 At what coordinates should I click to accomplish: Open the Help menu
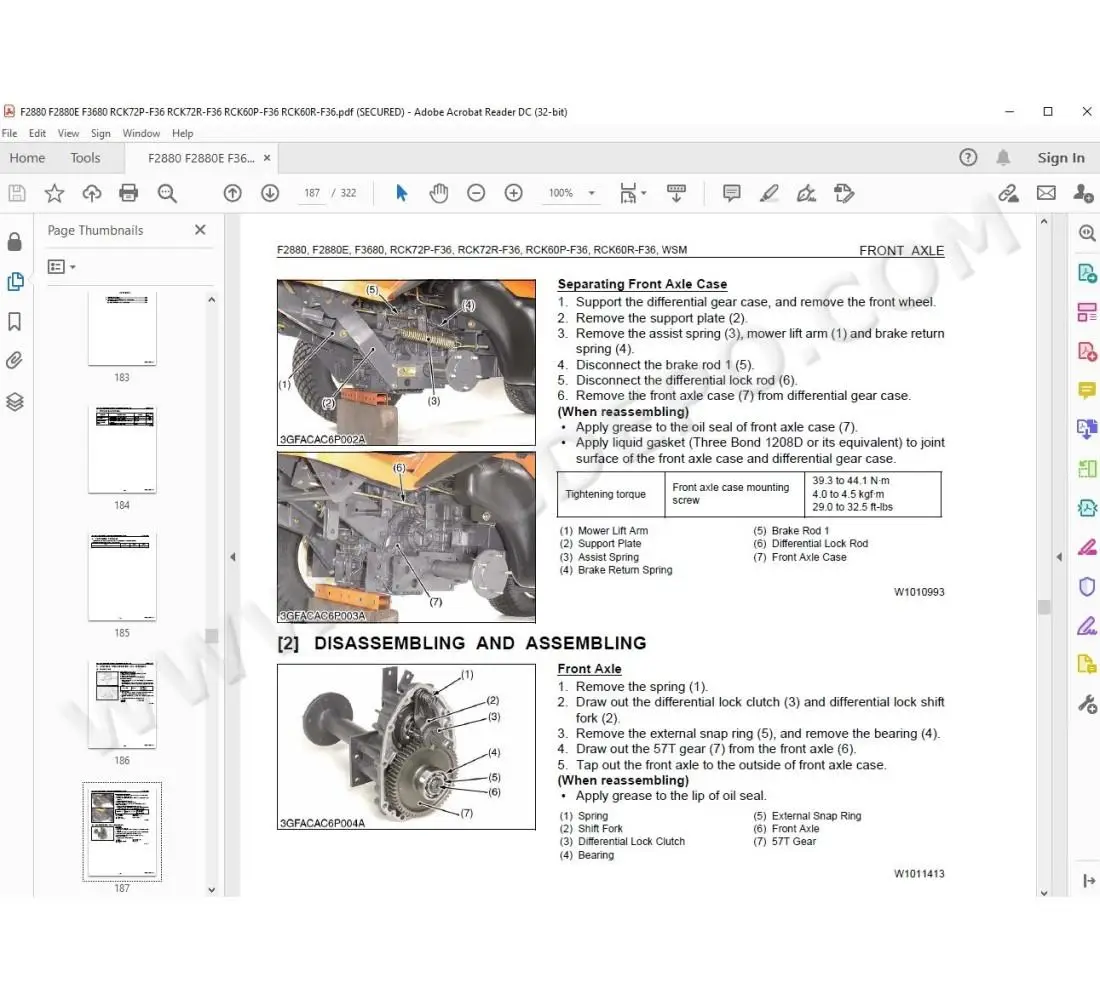click(182, 133)
